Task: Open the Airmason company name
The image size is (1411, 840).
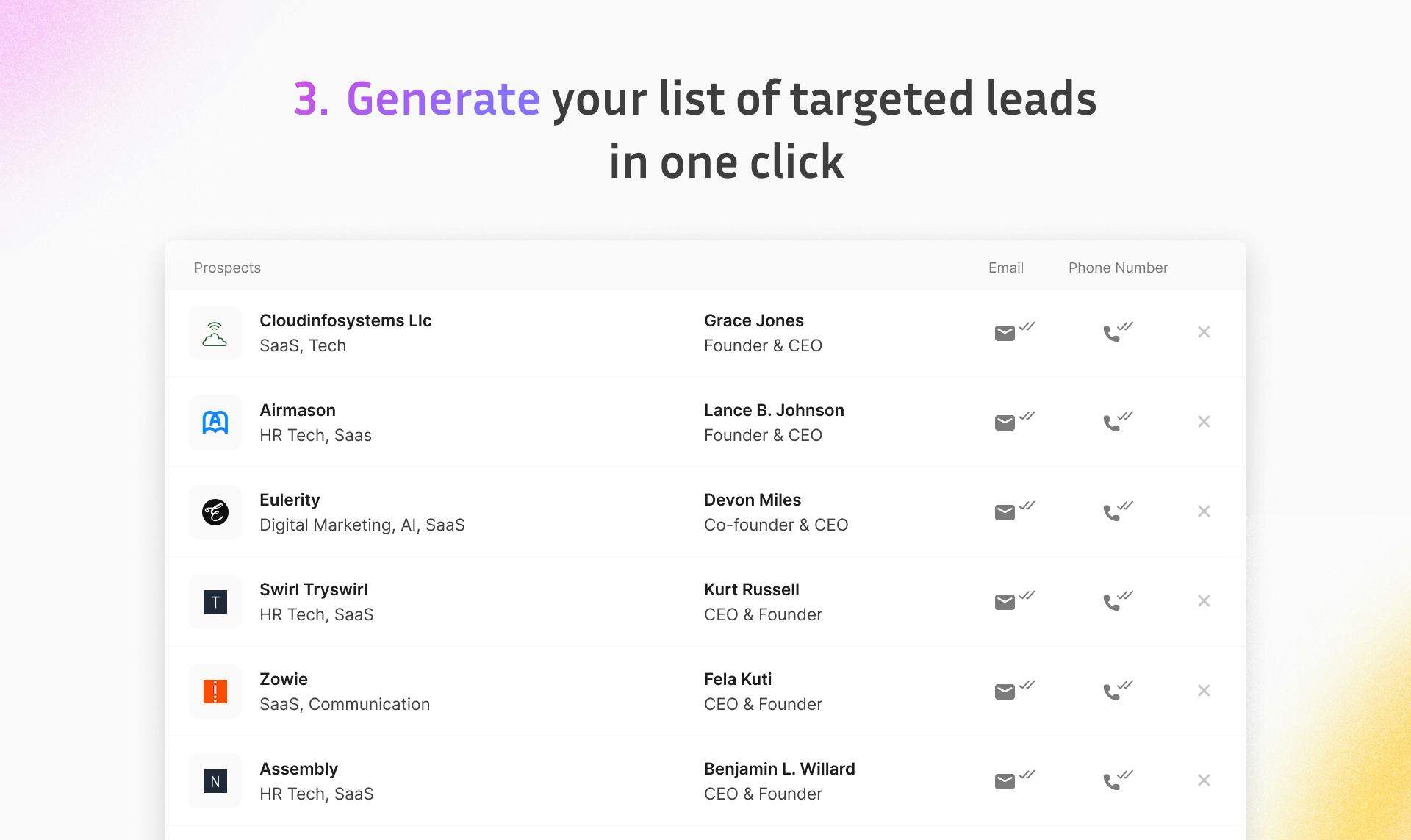Action: (x=297, y=410)
